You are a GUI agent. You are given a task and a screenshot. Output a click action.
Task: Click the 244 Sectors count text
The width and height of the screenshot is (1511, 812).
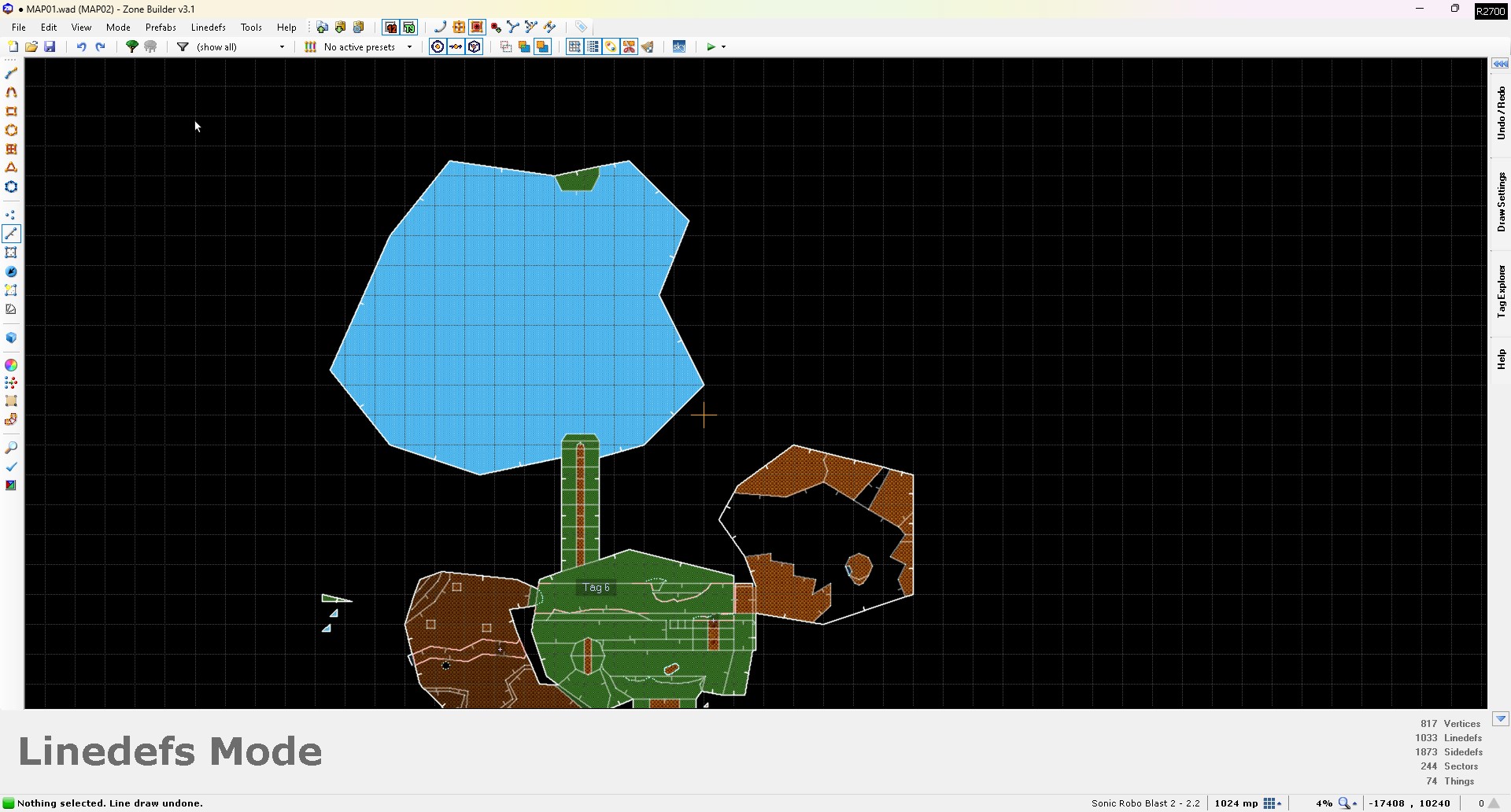[x=1449, y=766]
